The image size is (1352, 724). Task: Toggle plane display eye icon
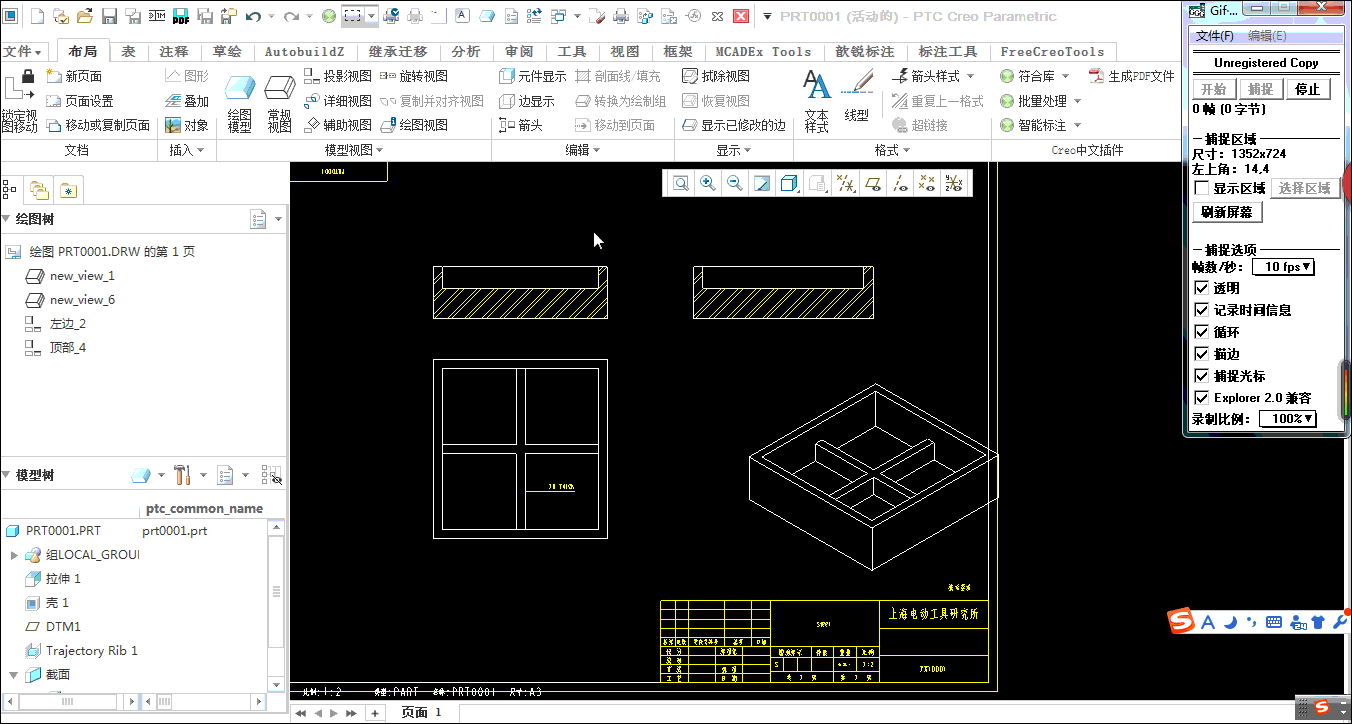872,183
